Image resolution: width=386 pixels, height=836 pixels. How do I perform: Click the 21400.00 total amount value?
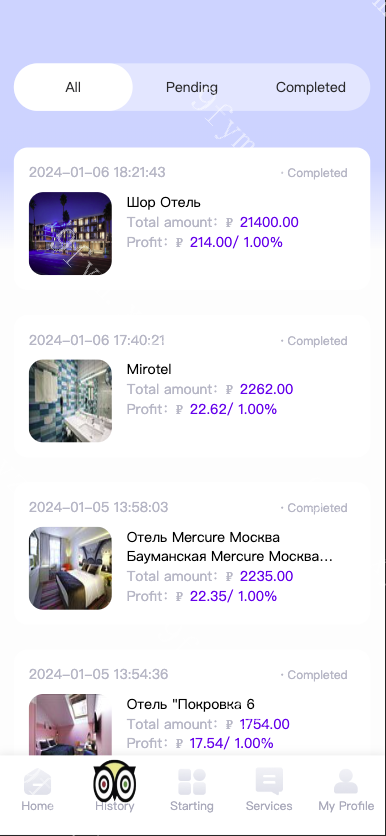(269, 222)
